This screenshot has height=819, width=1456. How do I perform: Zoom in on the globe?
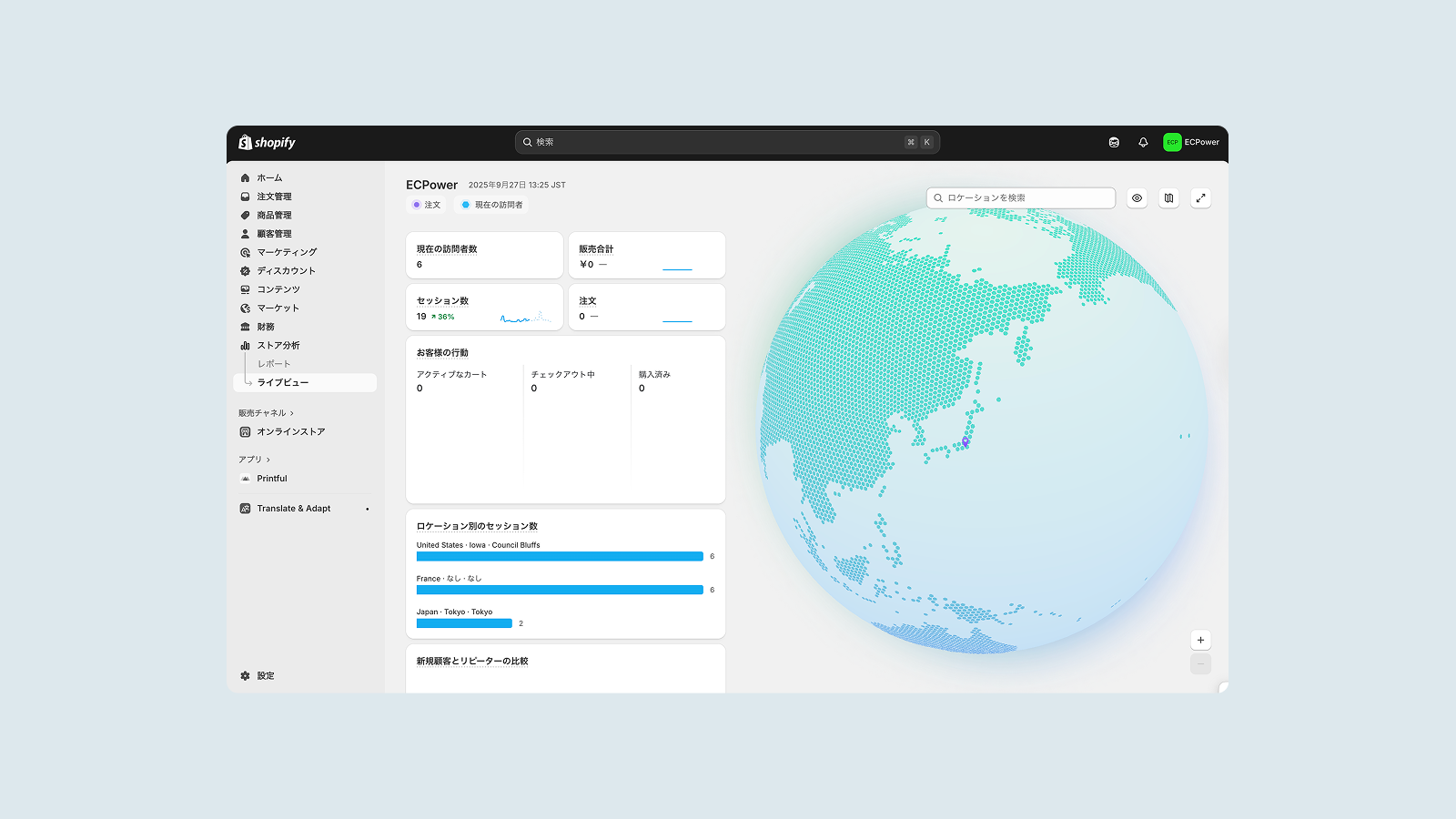click(x=1200, y=640)
